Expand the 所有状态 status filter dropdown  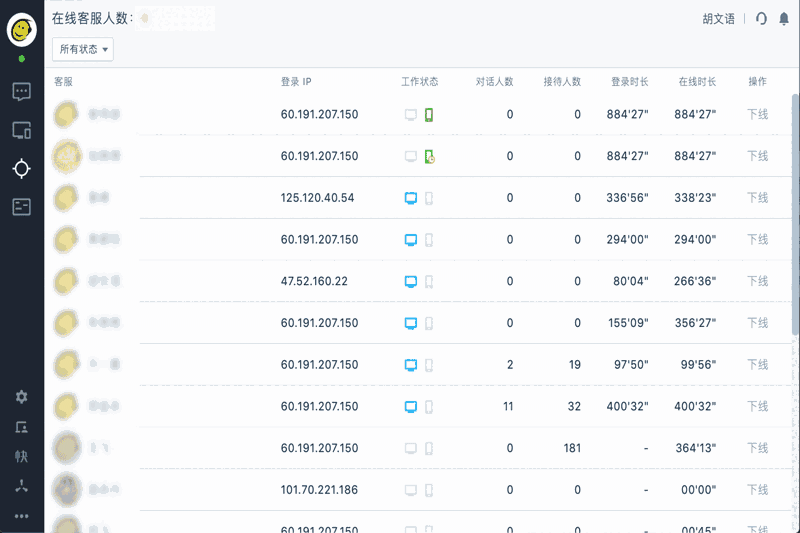point(83,49)
